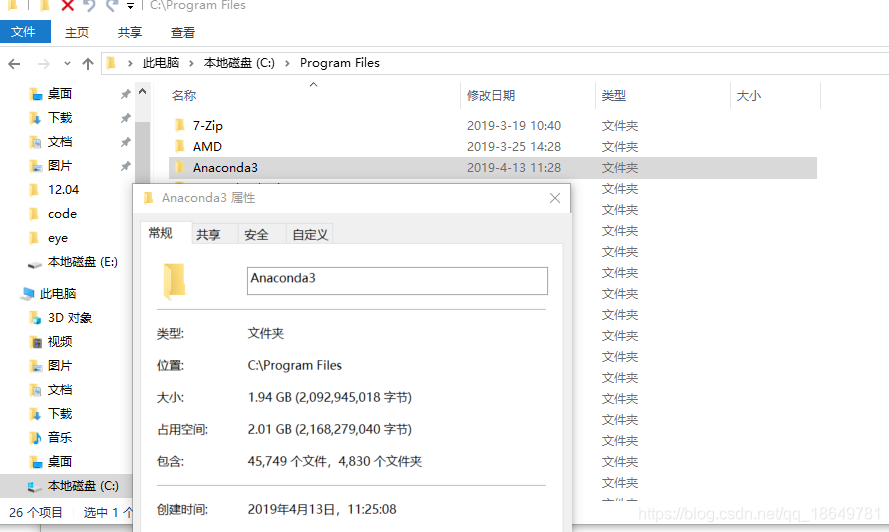
Task: Open the recent locations dropdown arrow
Action: pos(67,64)
